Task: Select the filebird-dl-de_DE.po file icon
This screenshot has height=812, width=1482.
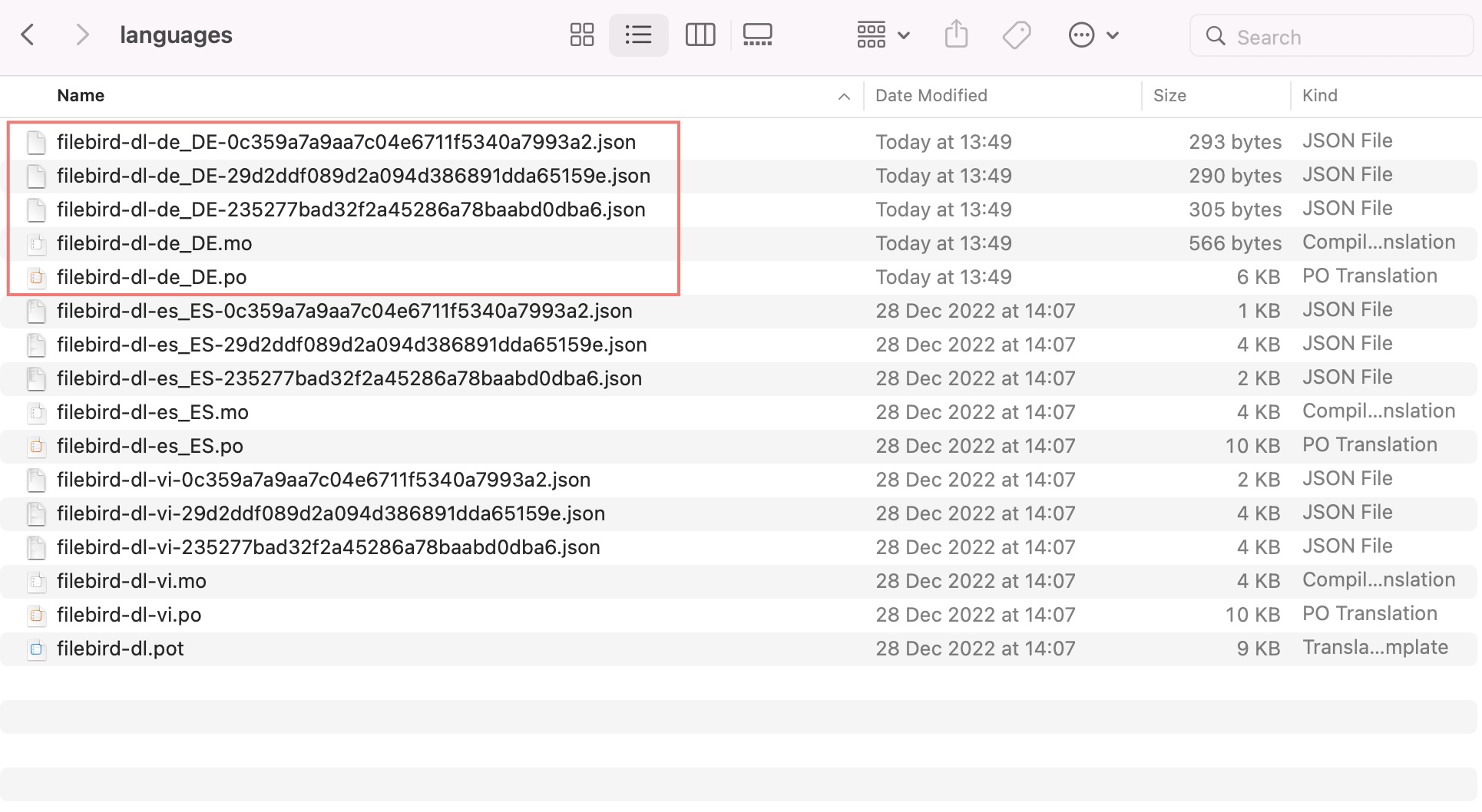Action: click(36, 278)
